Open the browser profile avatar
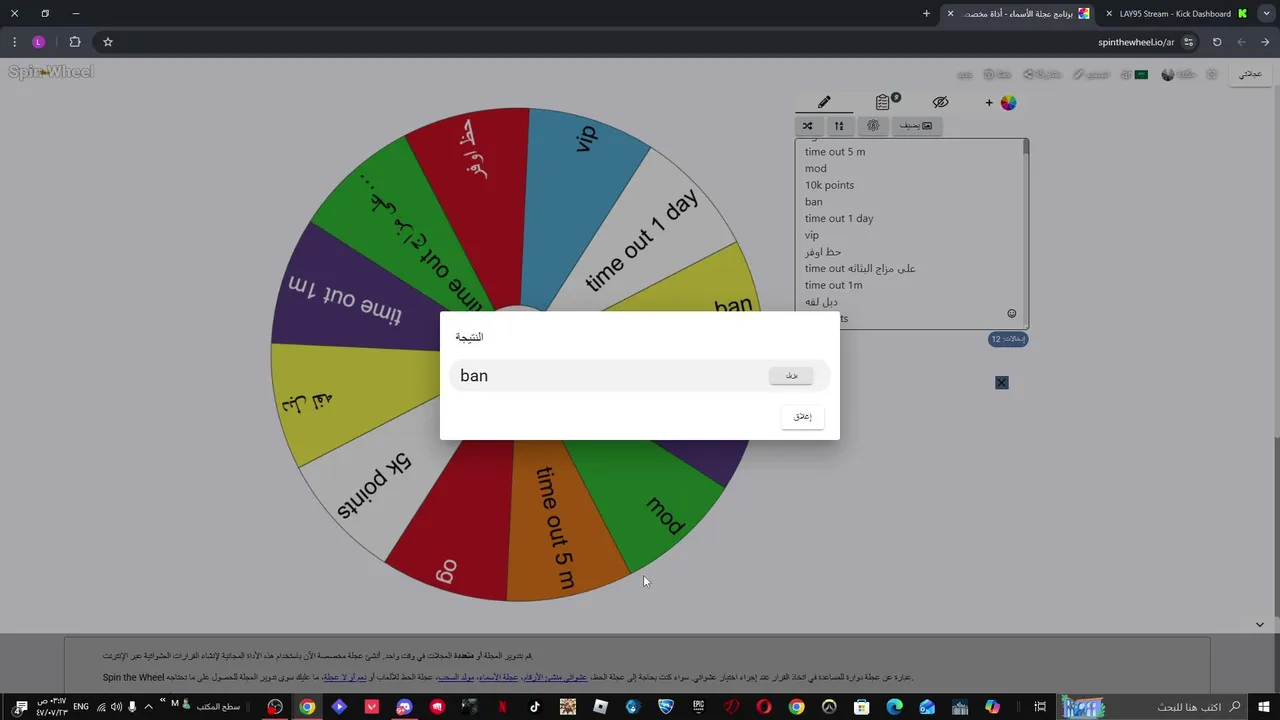Viewport: 1280px width, 720px height. point(39,42)
